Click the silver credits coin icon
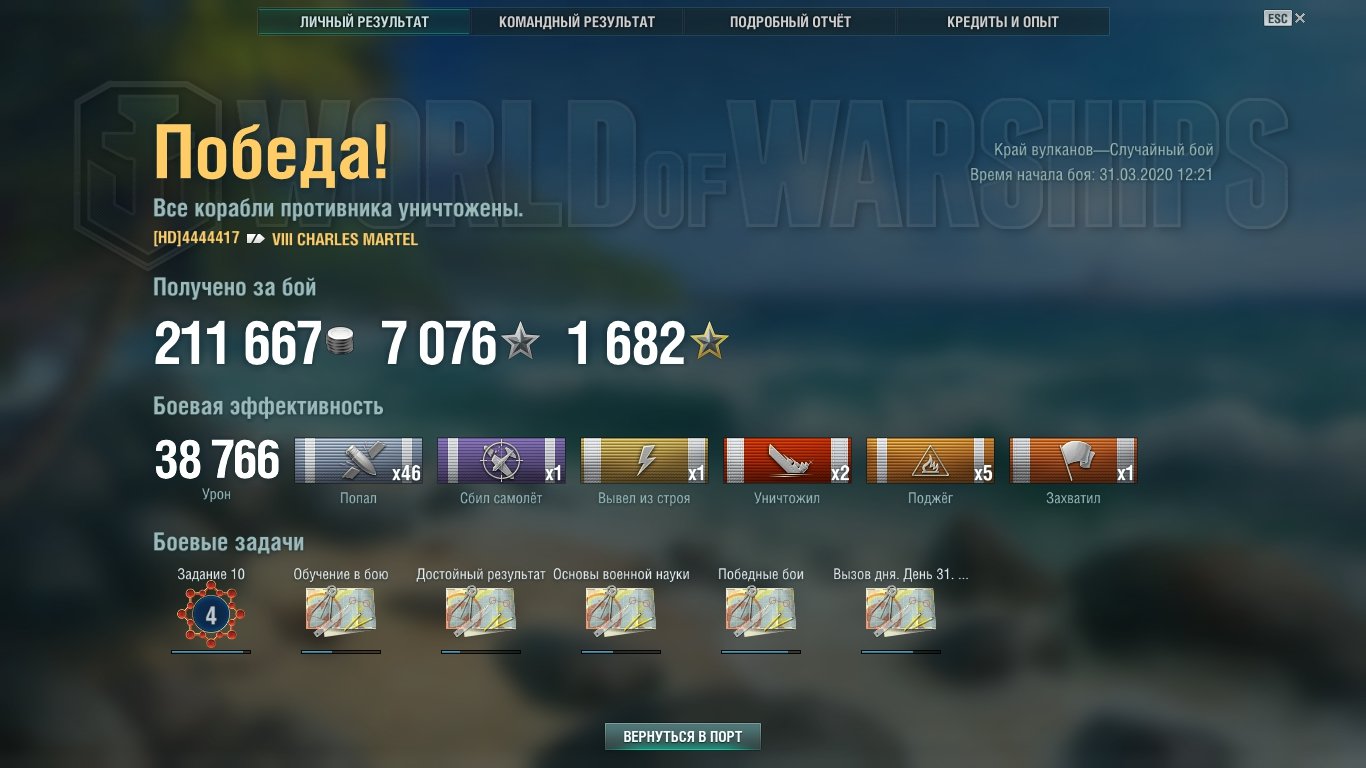Viewport: 1366px width, 768px height. coord(340,343)
